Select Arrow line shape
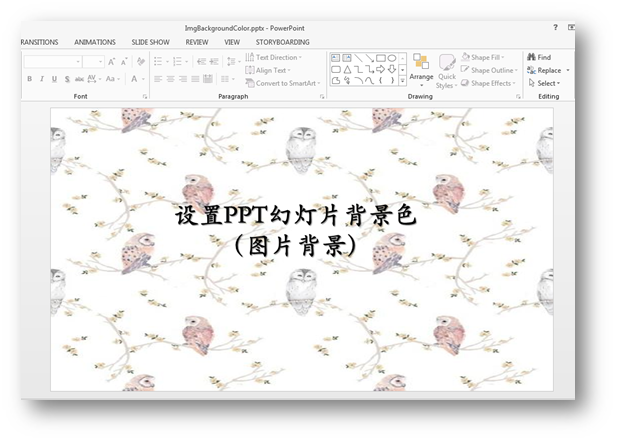617x442 pixels. 369,58
